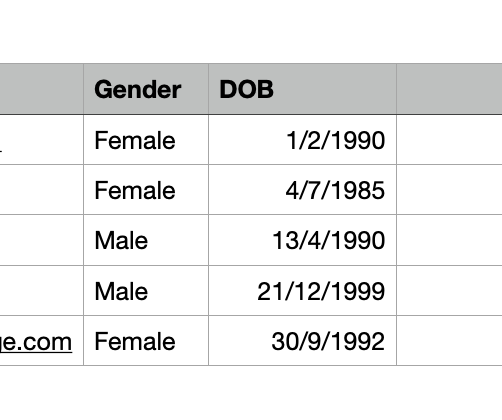Click the Male cell beside 13/4/1990

(x=146, y=240)
